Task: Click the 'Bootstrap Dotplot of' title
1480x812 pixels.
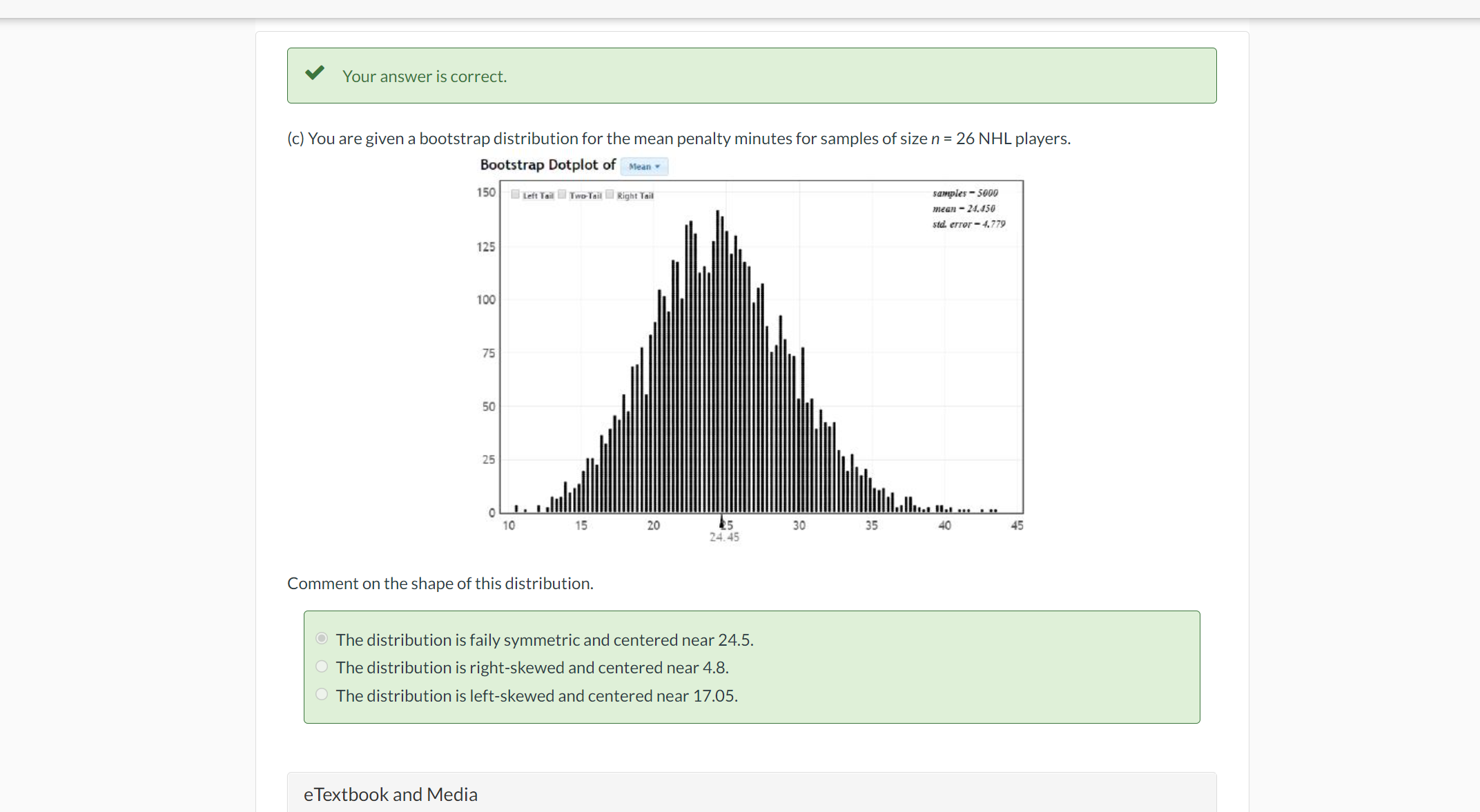Action: (547, 165)
